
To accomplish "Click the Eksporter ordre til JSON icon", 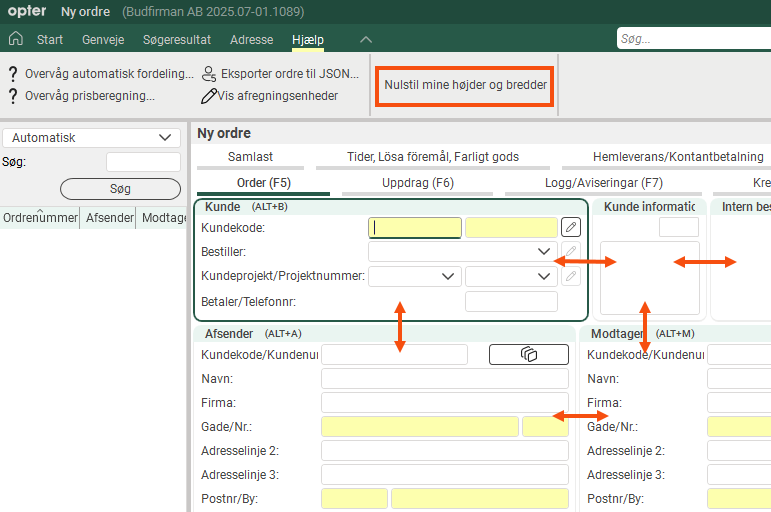I will point(208,74).
